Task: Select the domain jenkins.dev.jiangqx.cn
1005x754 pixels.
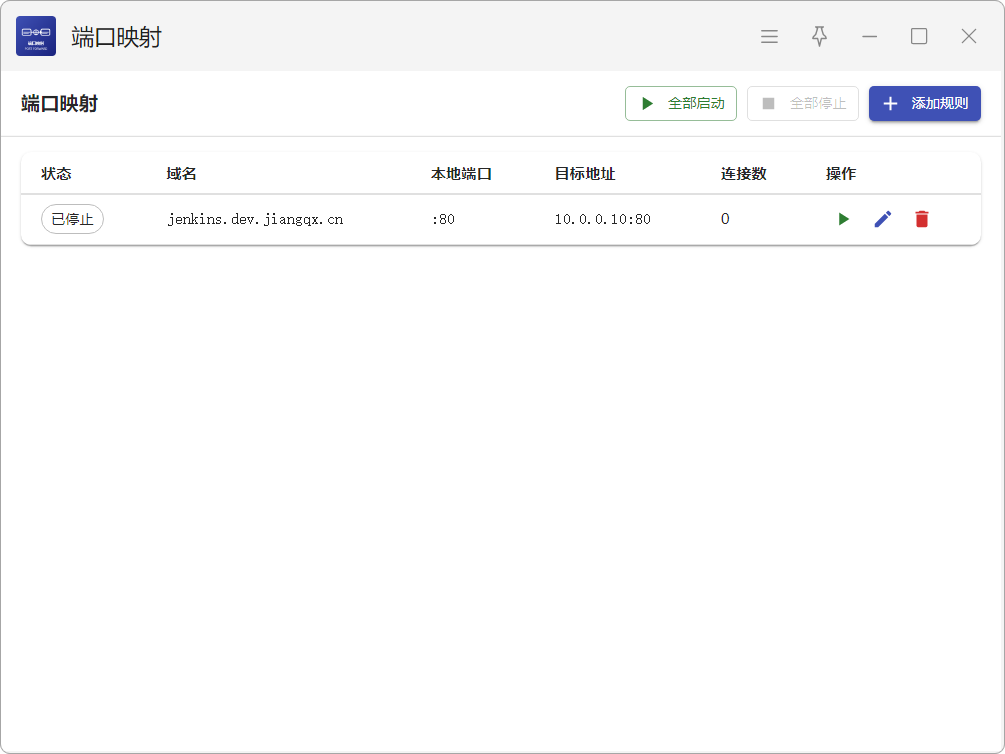Action: pyautogui.click(x=255, y=219)
